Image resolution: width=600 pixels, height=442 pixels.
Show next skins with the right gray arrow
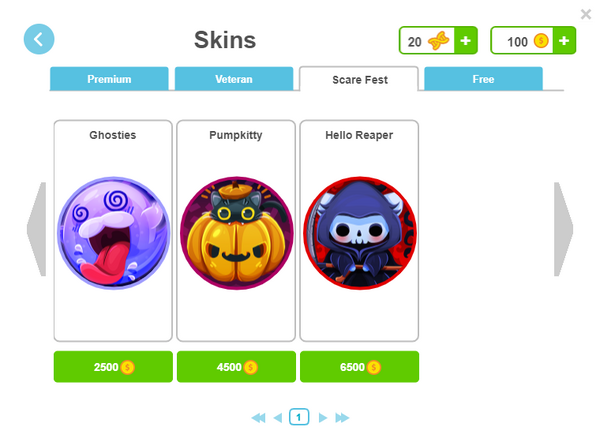(x=564, y=229)
